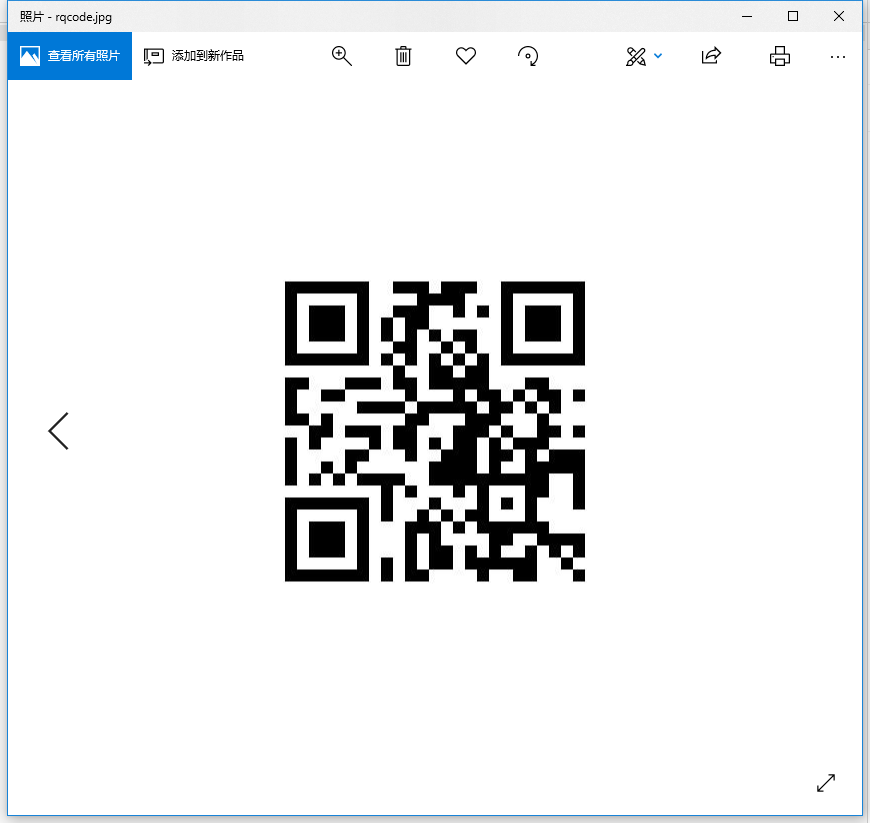Expand the edit tools dropdown arrow
The image size is (870, 823).
(x=658, y=55)
